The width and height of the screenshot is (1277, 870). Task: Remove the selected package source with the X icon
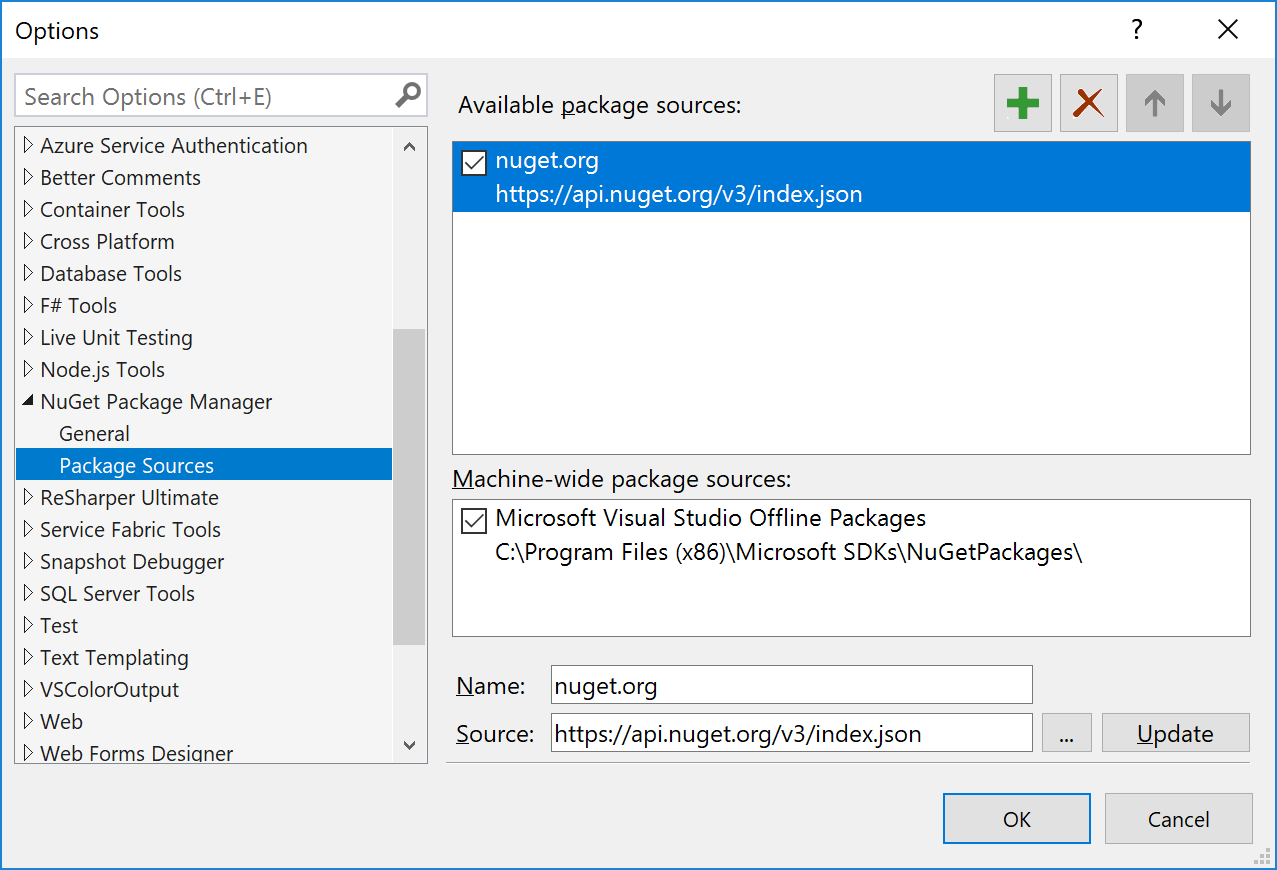coord(1087,102)
